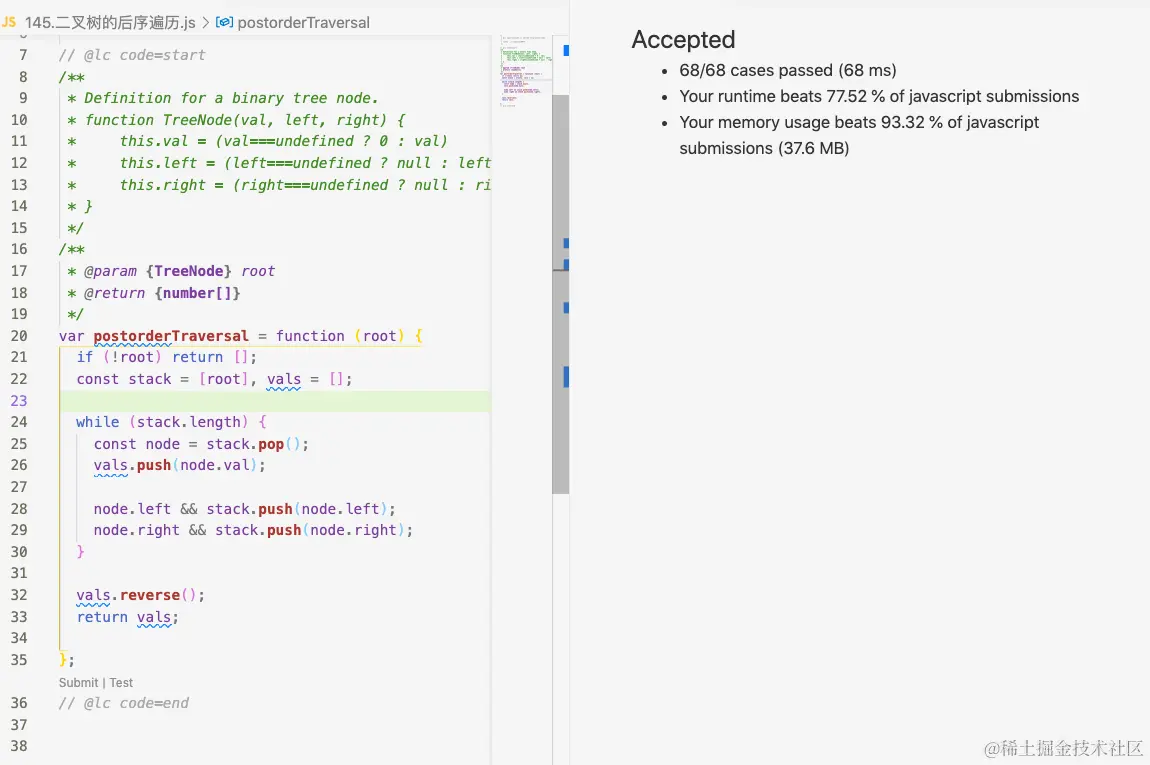Click 'while (stack.length) {' line
Viewport: 1150px width, 765px height.
[x=171, y=422]
